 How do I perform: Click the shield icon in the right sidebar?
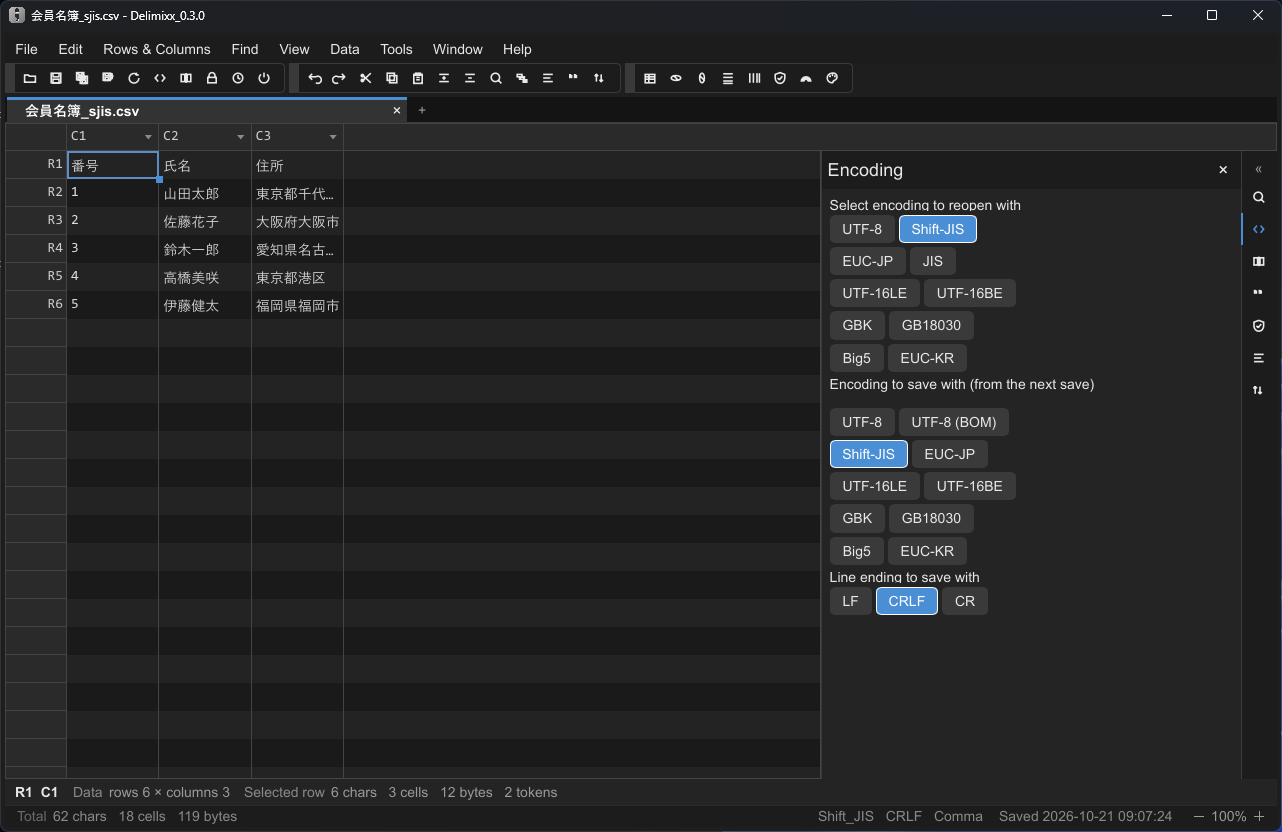click(1259, 325)
